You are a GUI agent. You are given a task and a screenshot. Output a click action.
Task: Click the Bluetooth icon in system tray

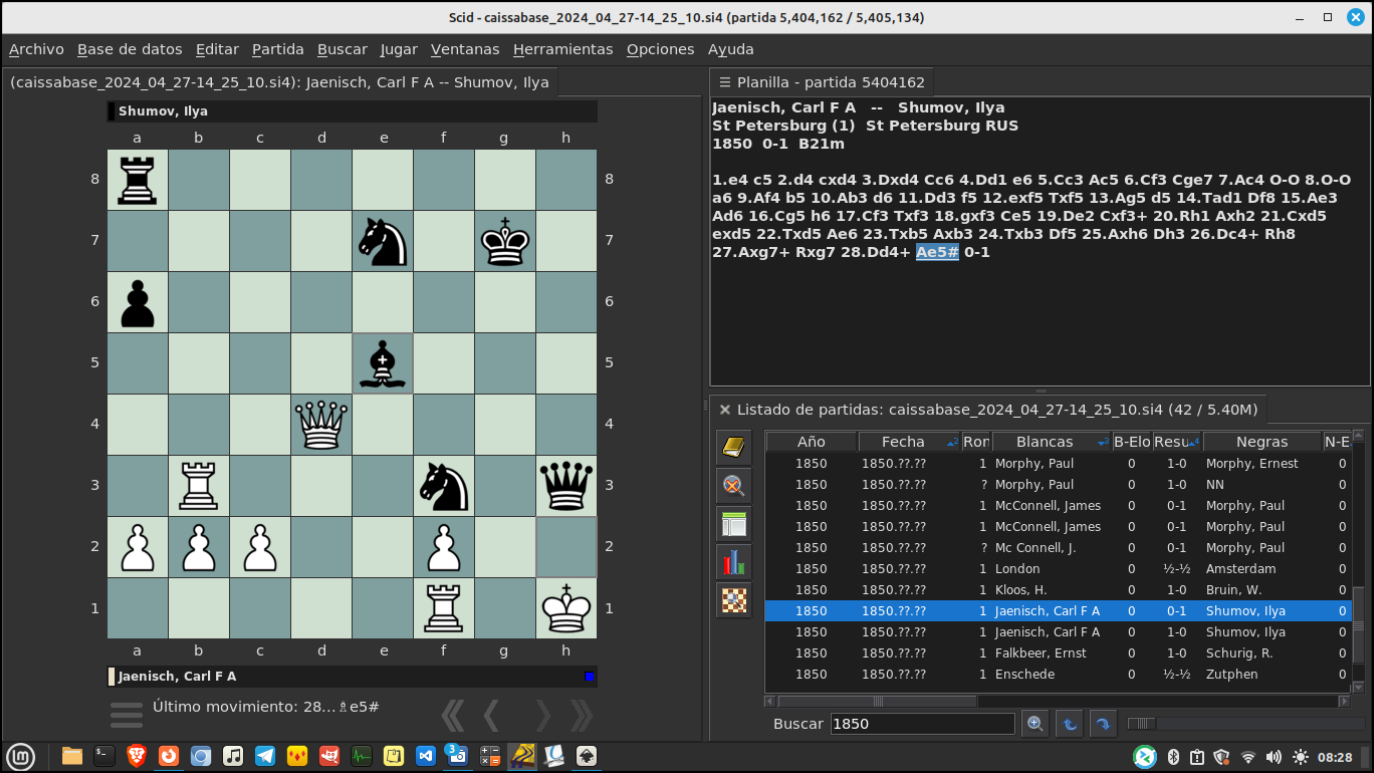[x=1174, y=757]
